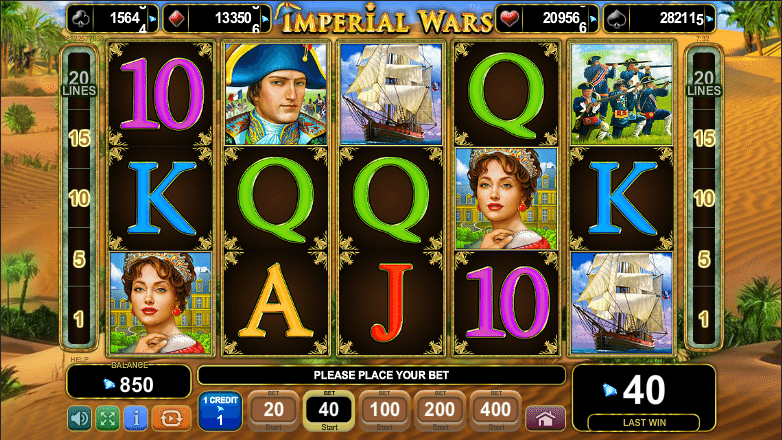Change denomination with 1 Credit button
The width and height of the screenshot is (782, 440).
pyautogui.click(x=220, y=412)
